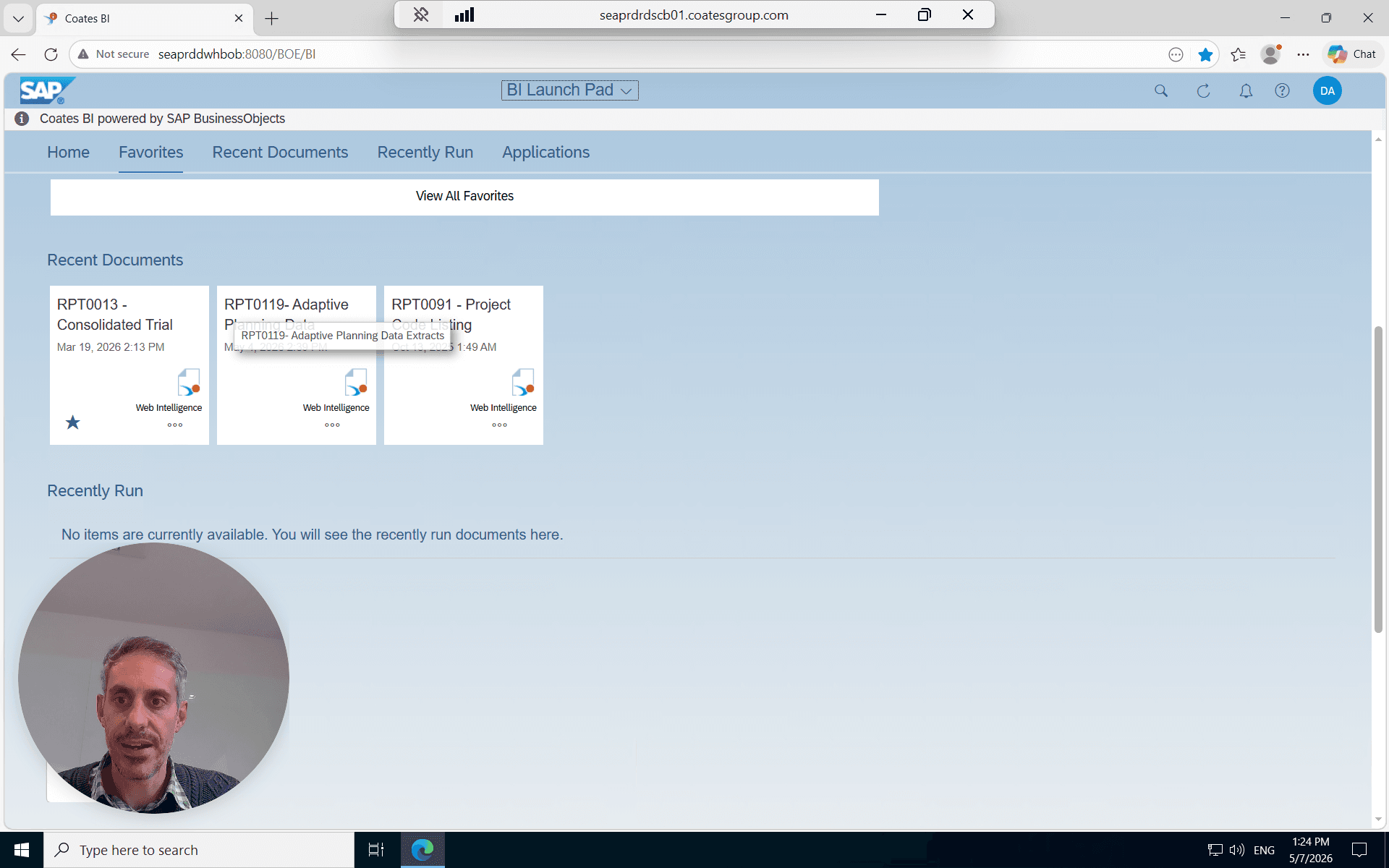
Task: Switch to the Recently Run tab
Action: click(425, 152)
